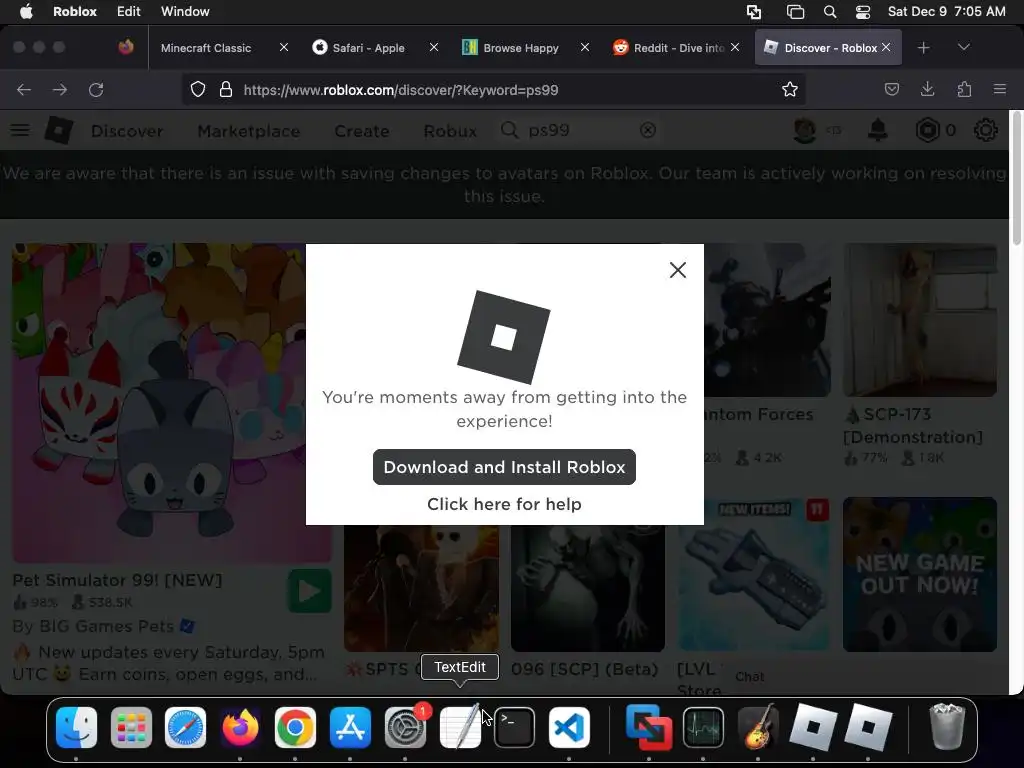Switch to the Safari - Apple tab

tap(368, 48)
